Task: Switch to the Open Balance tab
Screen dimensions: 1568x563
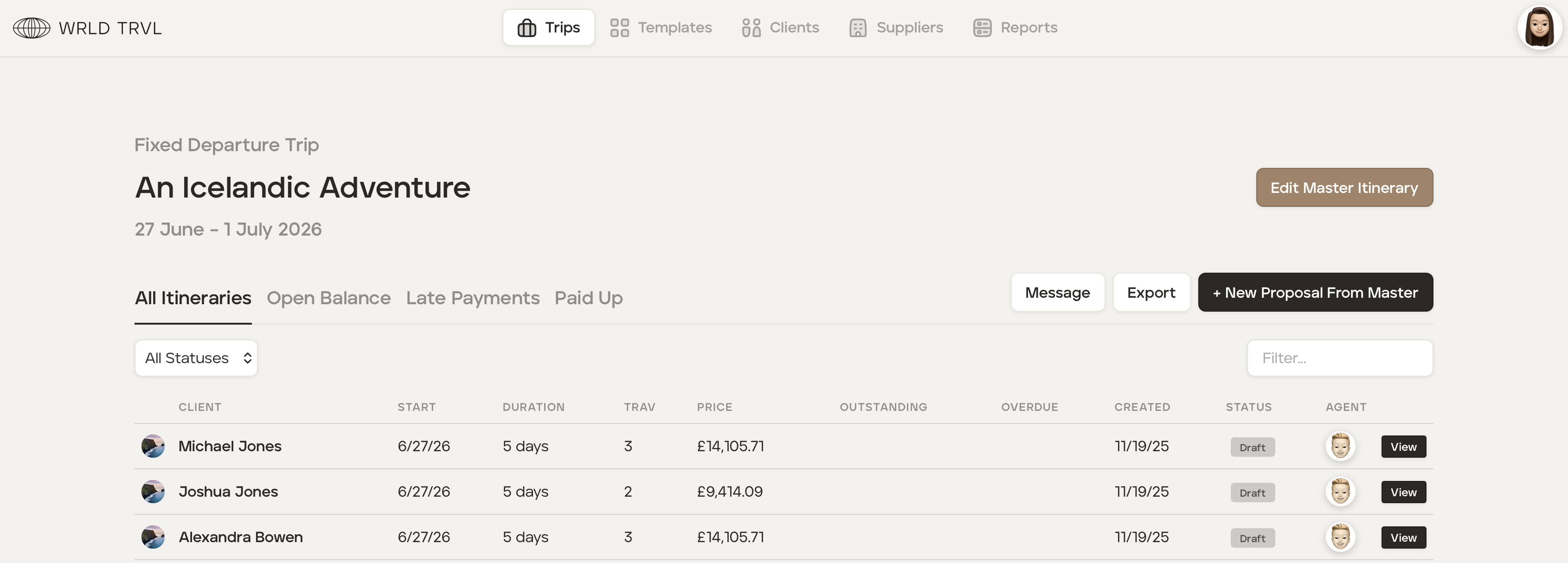Action: pyautogui.click(x=329, y=298)
